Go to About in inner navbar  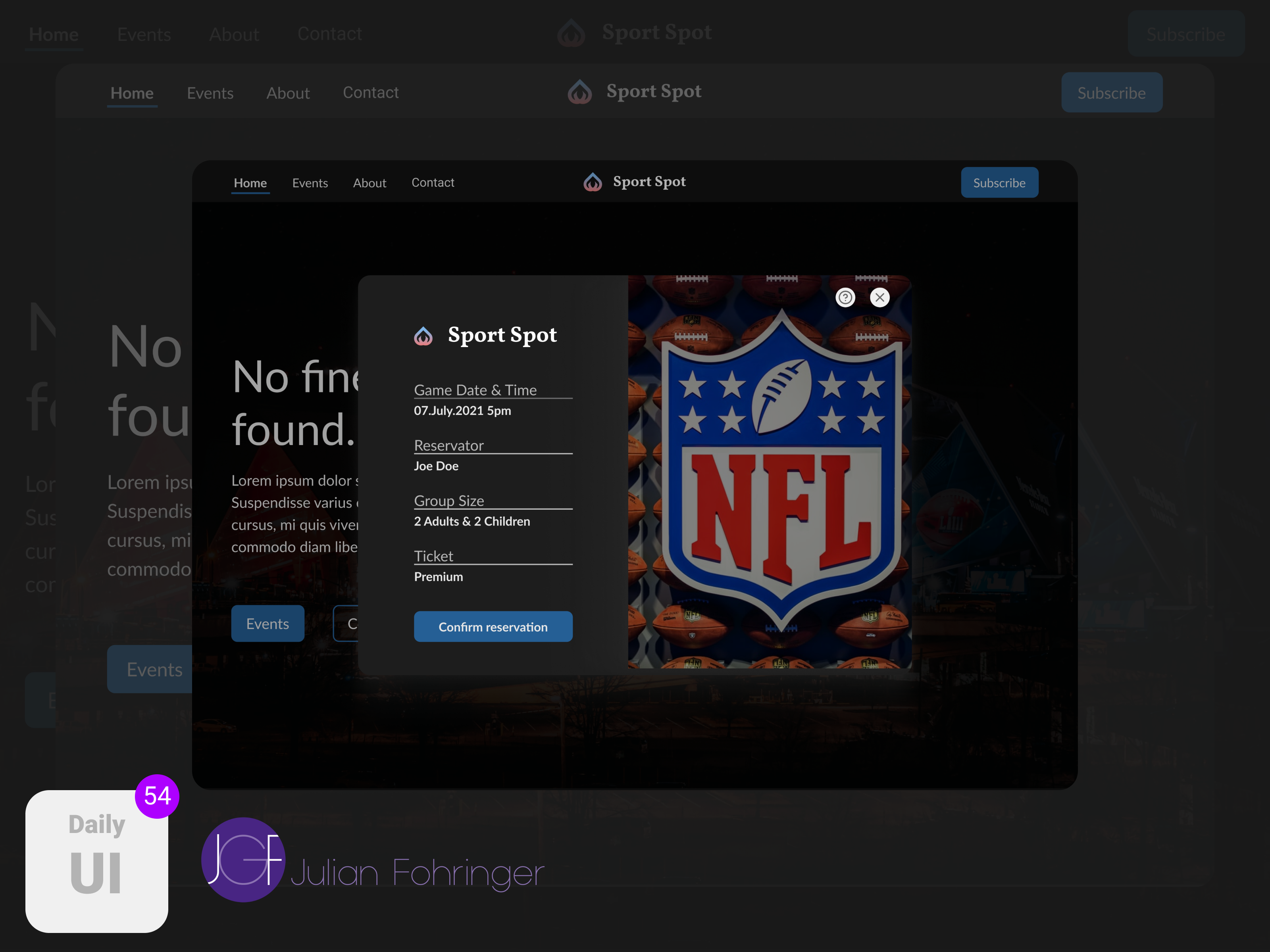point(369,183)
